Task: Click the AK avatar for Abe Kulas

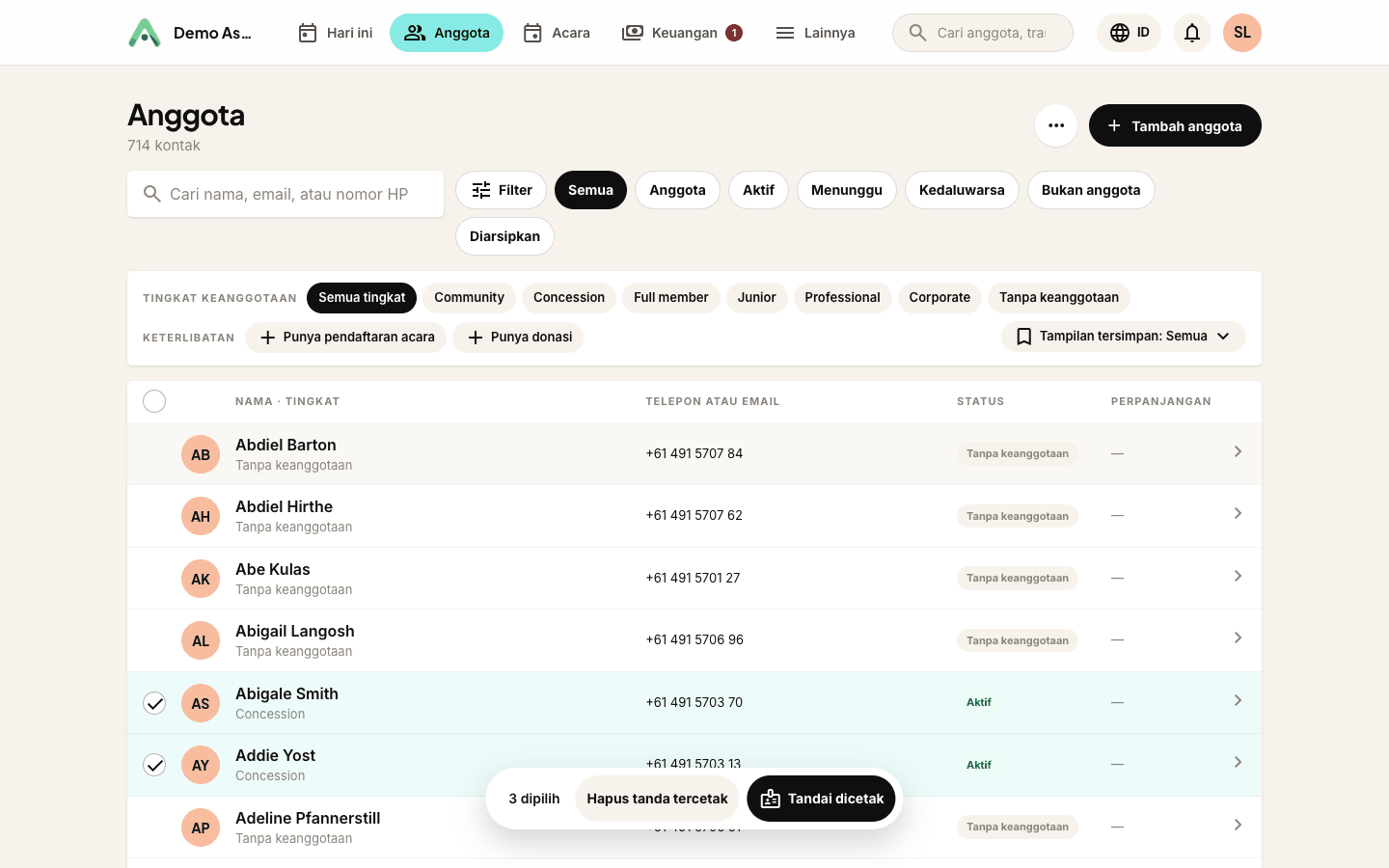Action: click(x=201, y=579)
